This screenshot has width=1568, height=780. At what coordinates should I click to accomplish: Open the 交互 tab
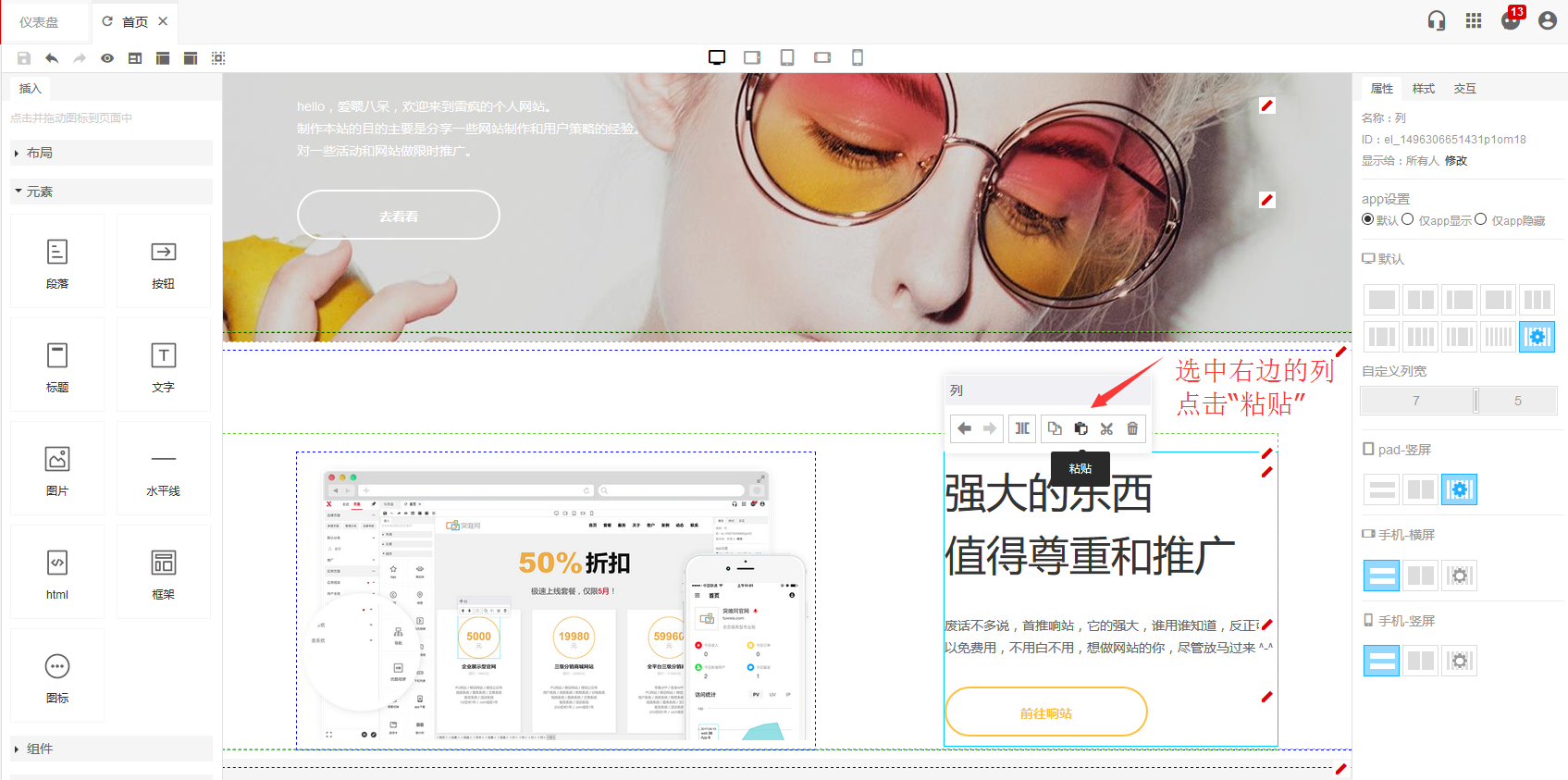(x=1464, y=89)
